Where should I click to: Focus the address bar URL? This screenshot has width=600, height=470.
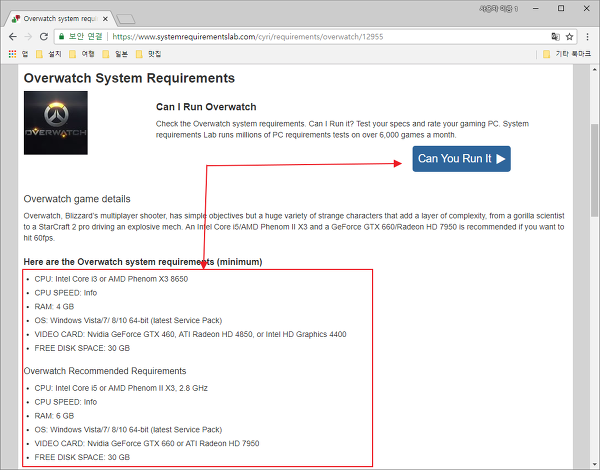[248, 37]
